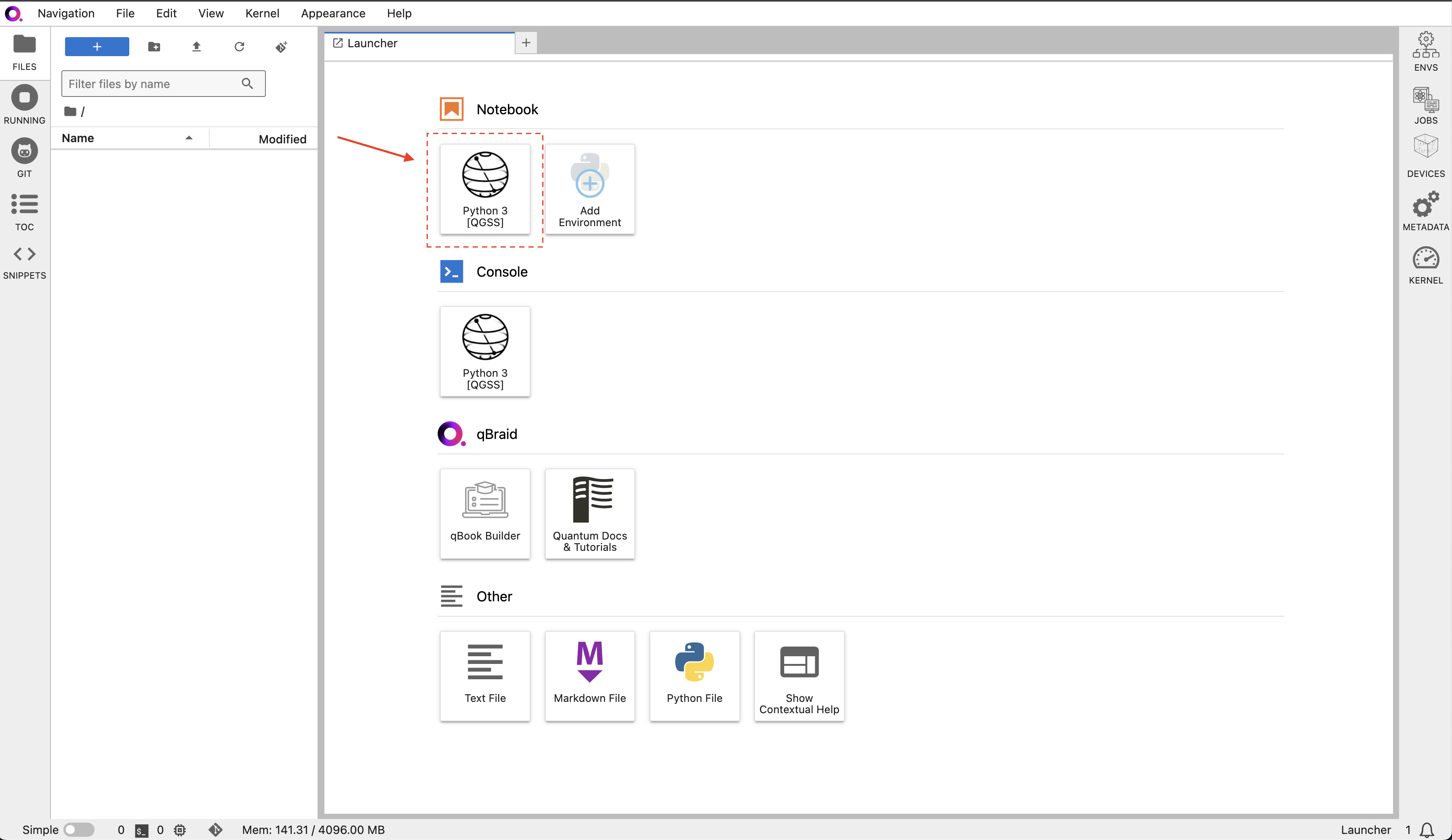The height and width of the screenshot is (840, 1452).
Task: Click the Launcher label in status bar
Action: pos(1365,830)
